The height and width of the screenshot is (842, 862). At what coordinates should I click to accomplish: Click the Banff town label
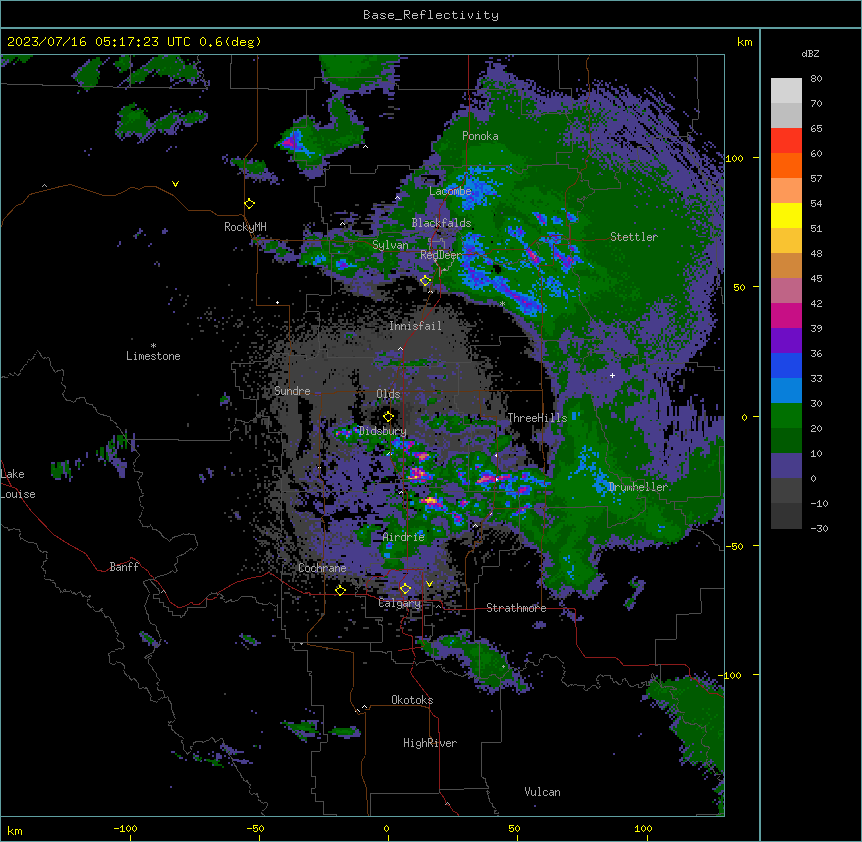124,567
